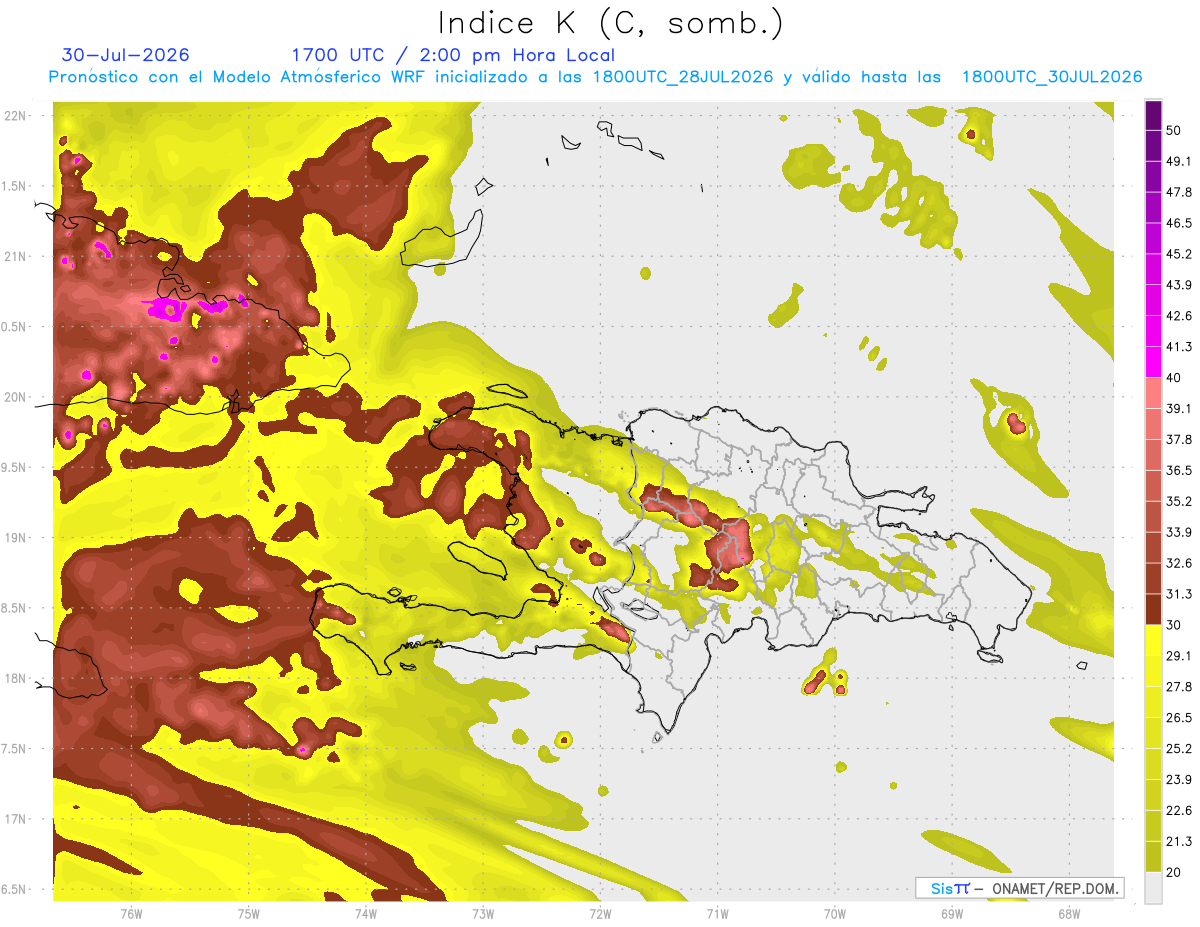Click the colorbar value "30"
Image resolution: width=1200 pixels, height=927 pixels.
click(1175, 625)
